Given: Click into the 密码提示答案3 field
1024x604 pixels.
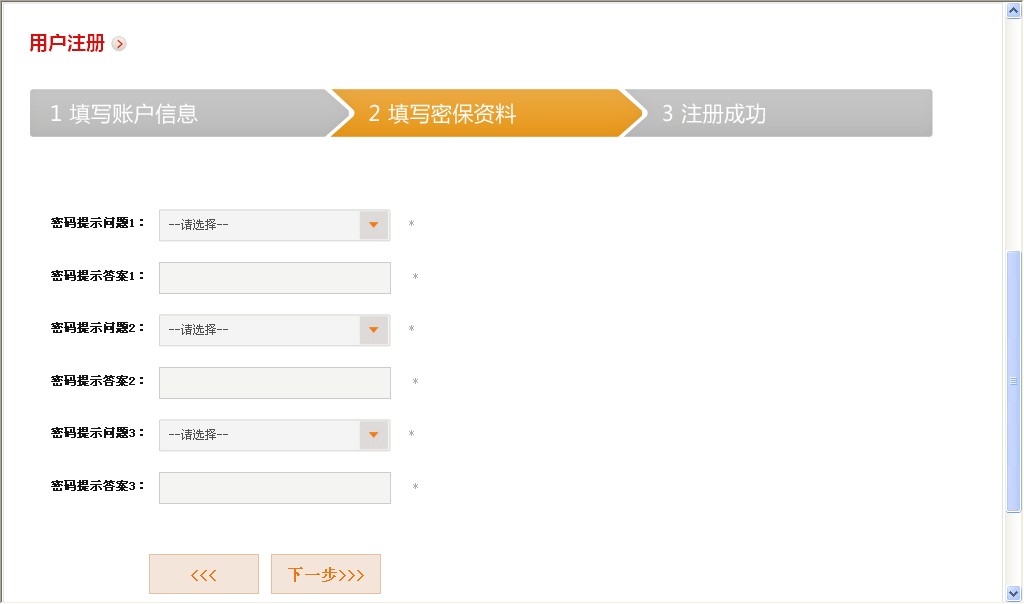Looking at the screenshot, I should click(274, 488).
